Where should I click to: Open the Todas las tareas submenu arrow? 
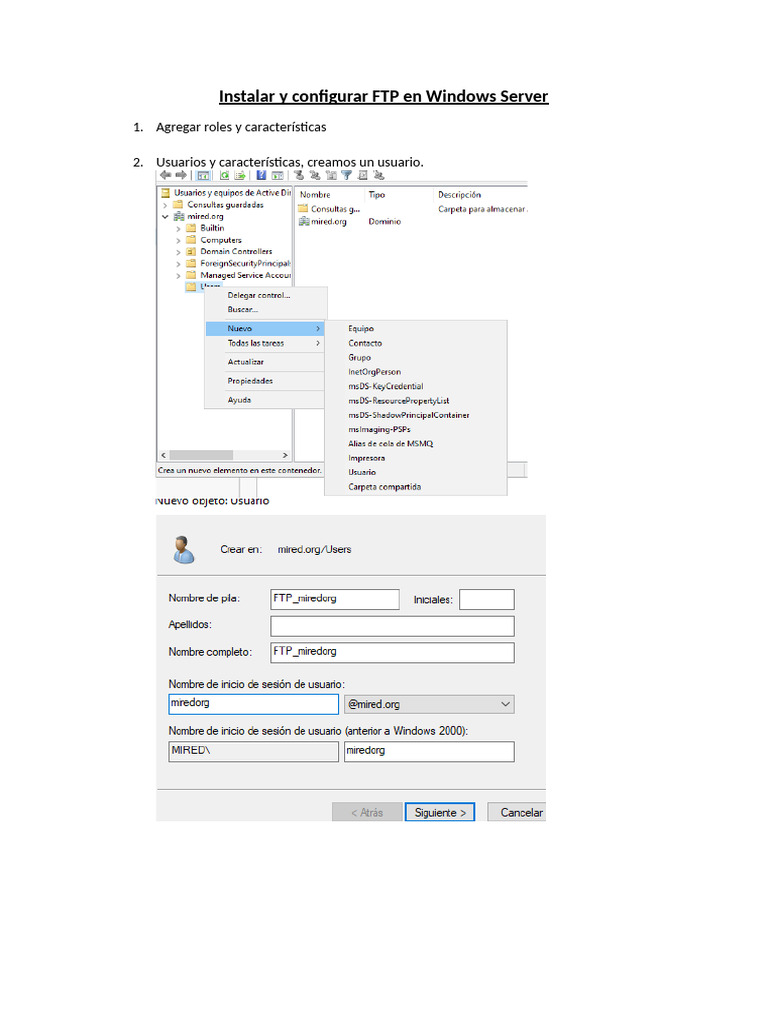[318, 343]
